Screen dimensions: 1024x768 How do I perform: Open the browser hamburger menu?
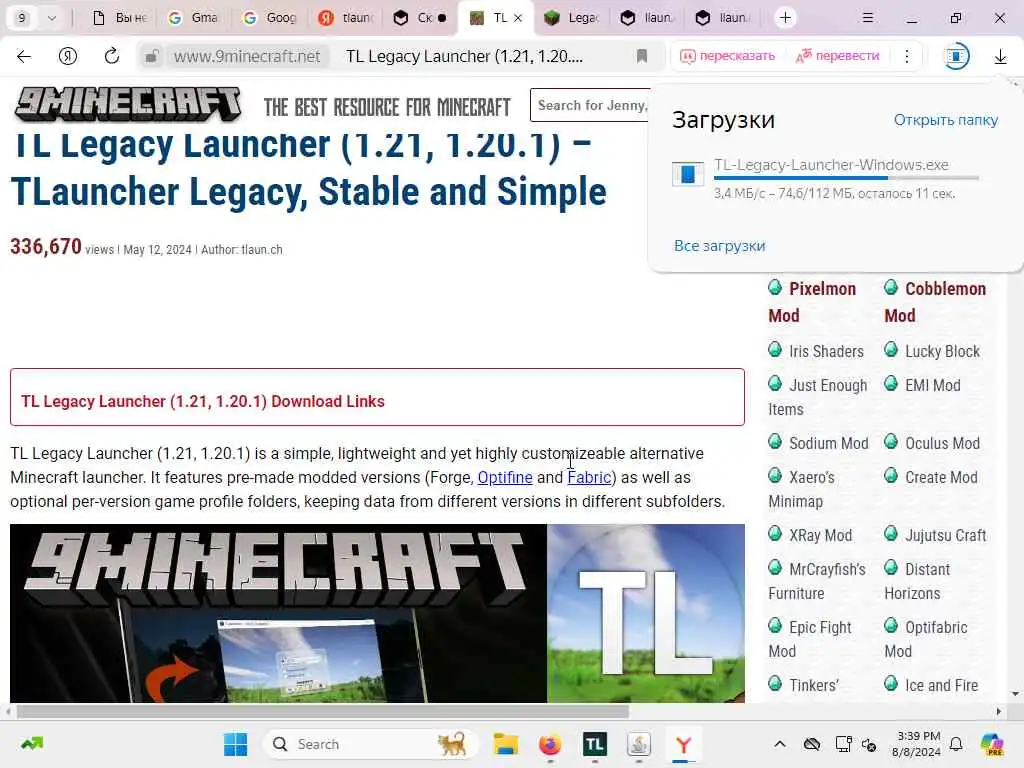coord(868,18)
